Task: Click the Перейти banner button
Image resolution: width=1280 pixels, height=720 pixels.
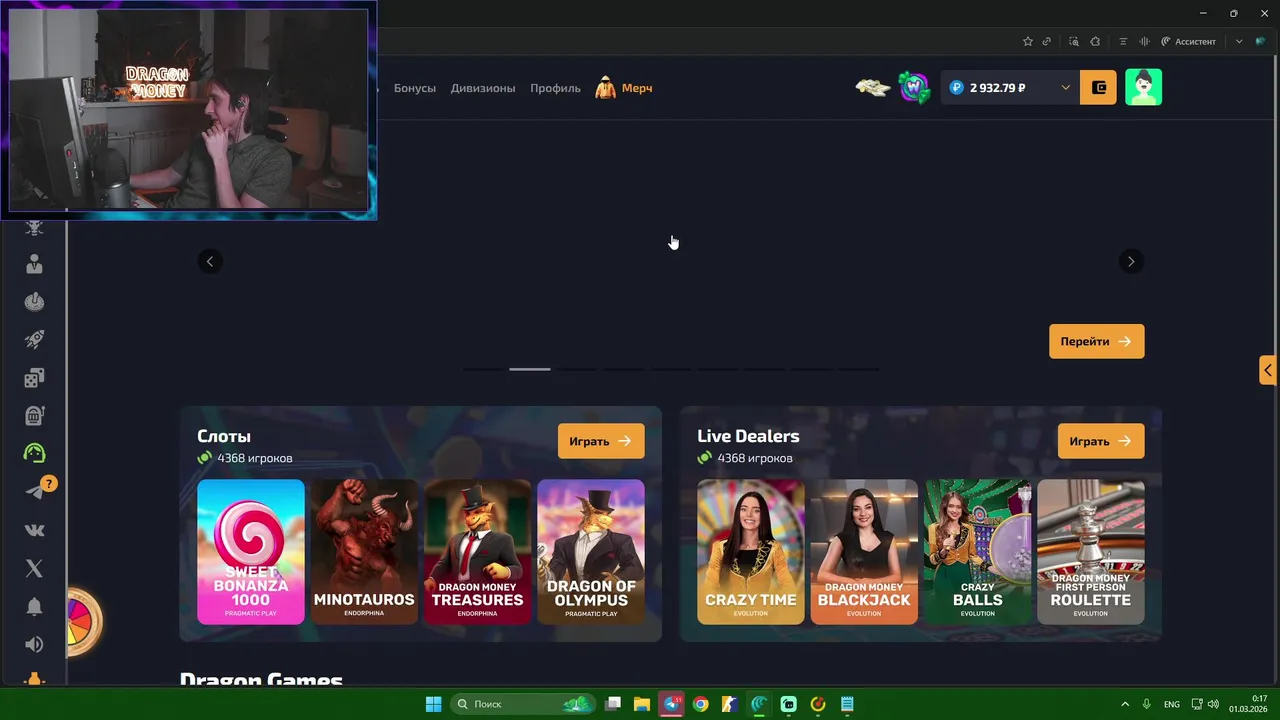Action: coord(1097,341)
